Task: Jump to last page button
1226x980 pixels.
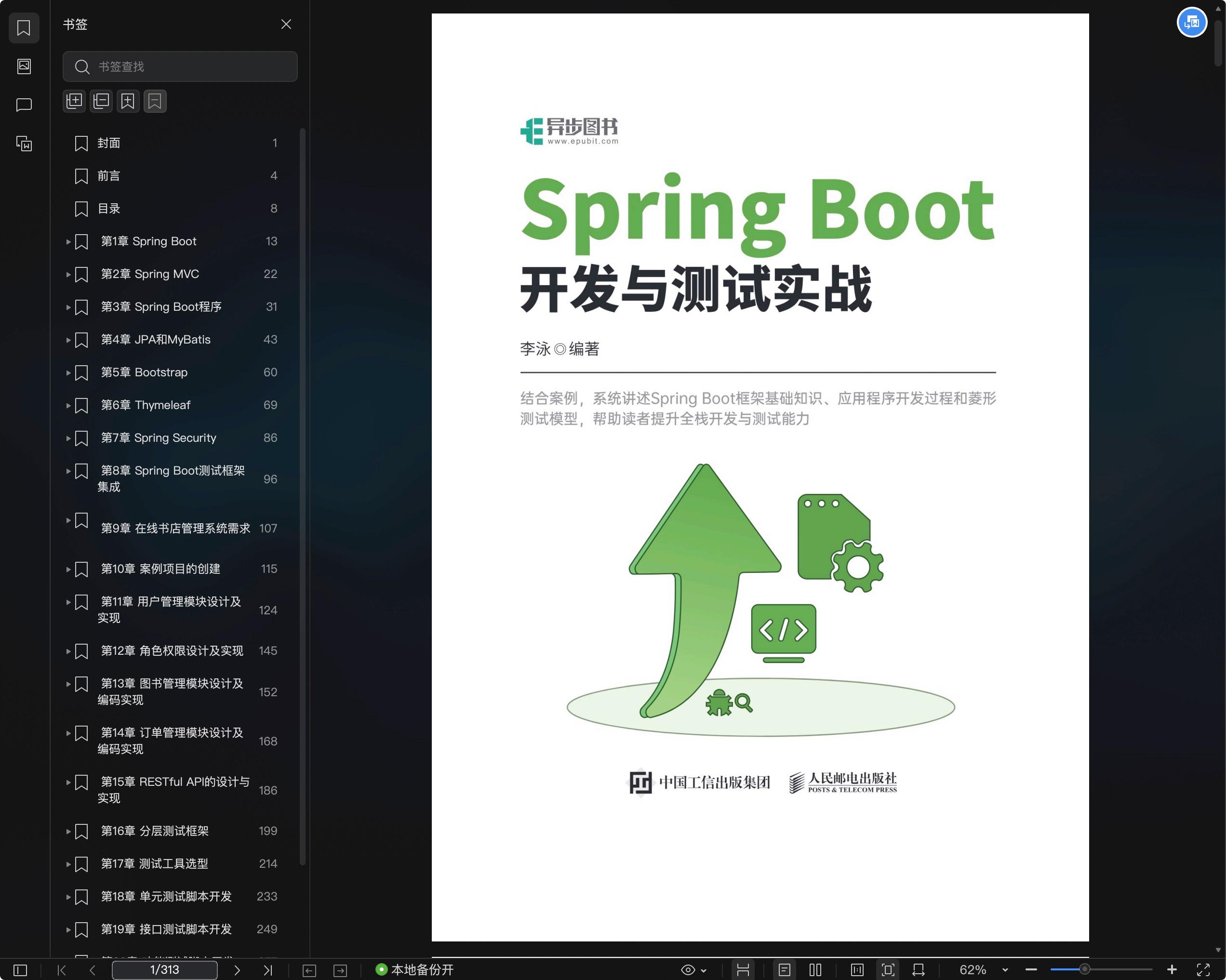Action: click(268, 970)
